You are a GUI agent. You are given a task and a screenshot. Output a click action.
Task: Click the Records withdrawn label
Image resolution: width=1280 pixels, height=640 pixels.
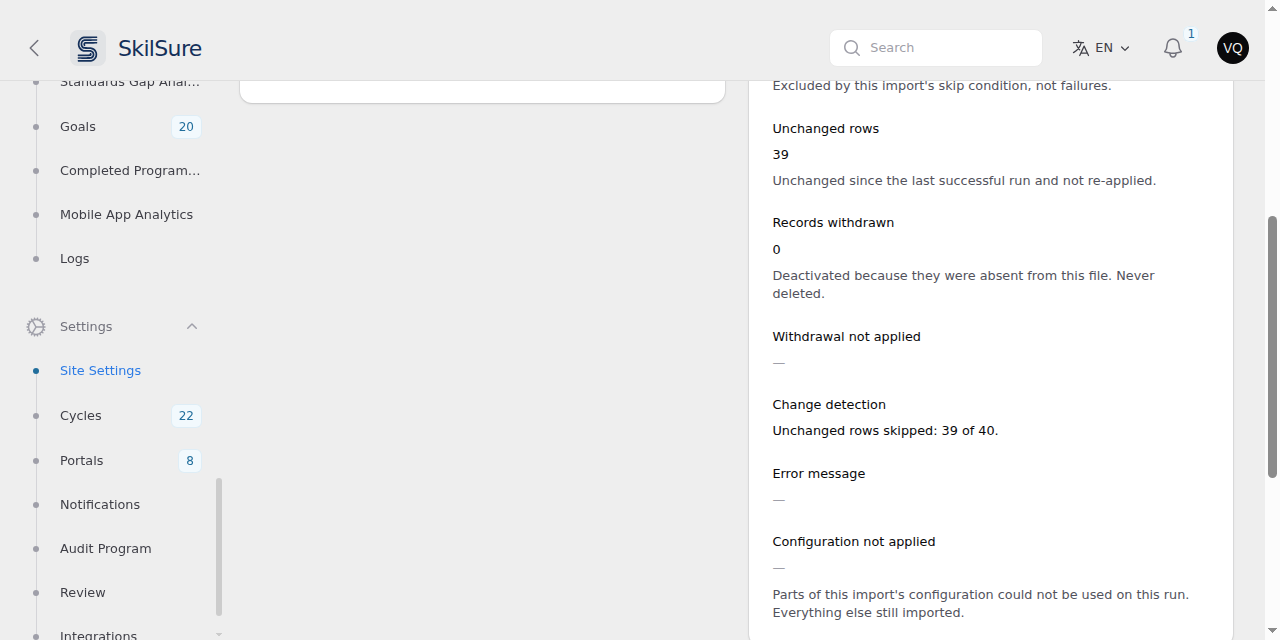tap(833, 223)
